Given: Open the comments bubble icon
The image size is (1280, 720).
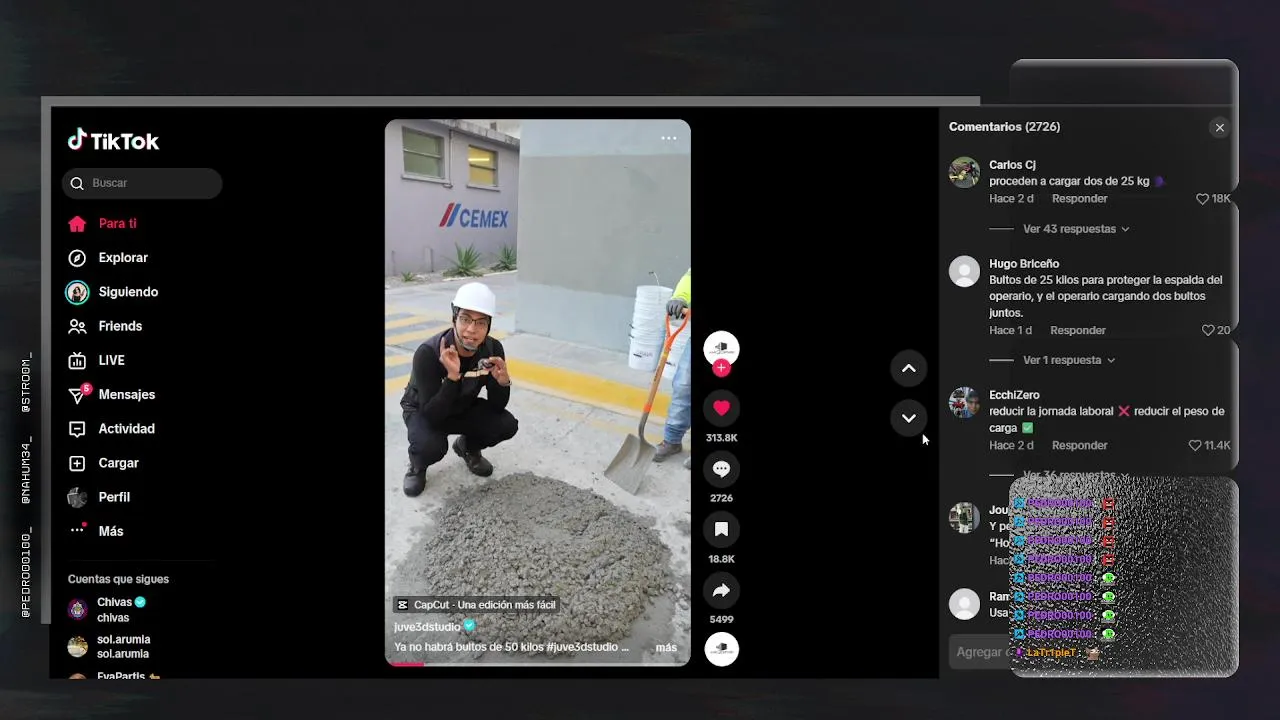Looking at the screenshot, I should coord(721,469).
